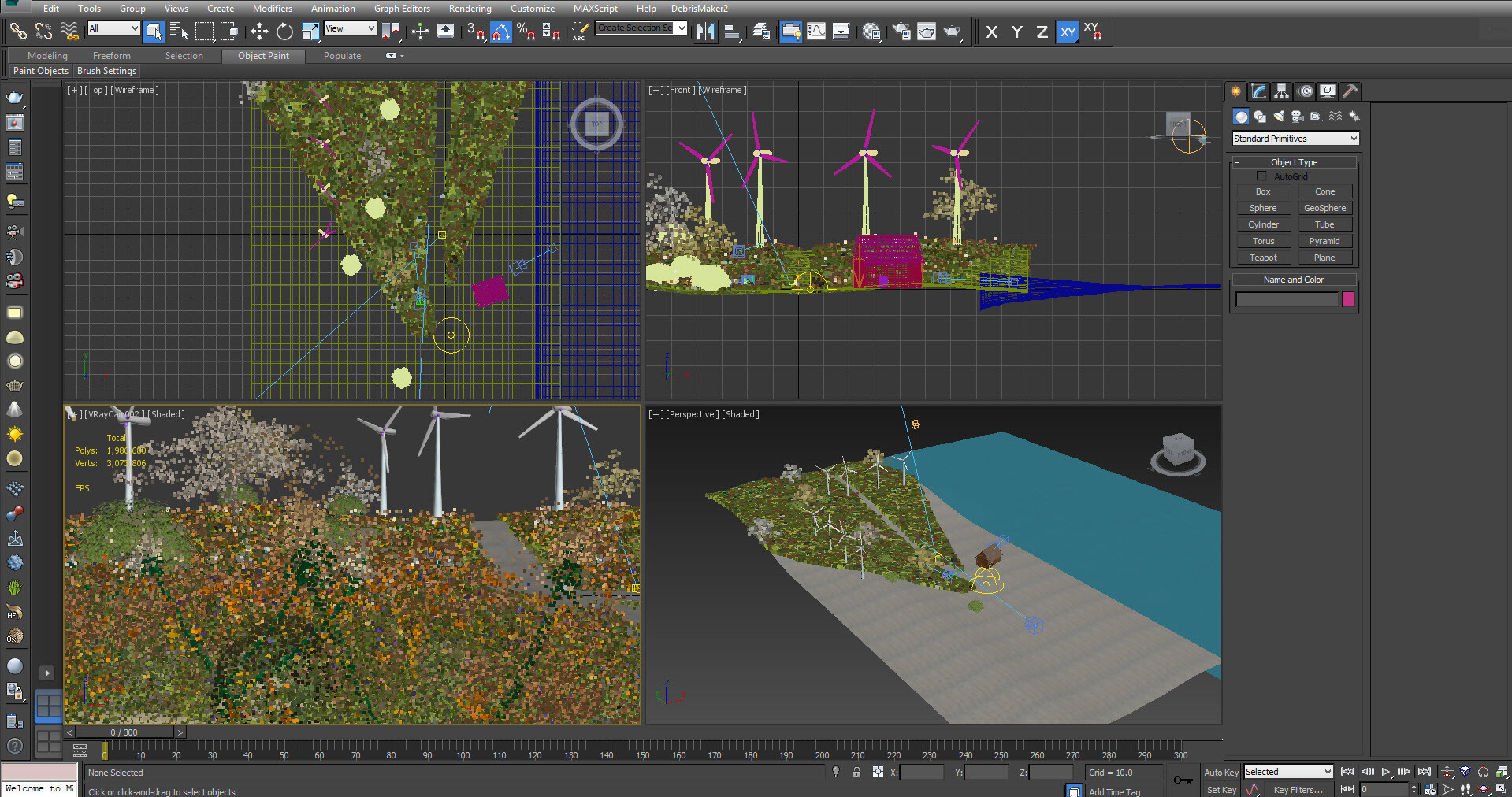Activate the Rotate tool

(284, 32)
